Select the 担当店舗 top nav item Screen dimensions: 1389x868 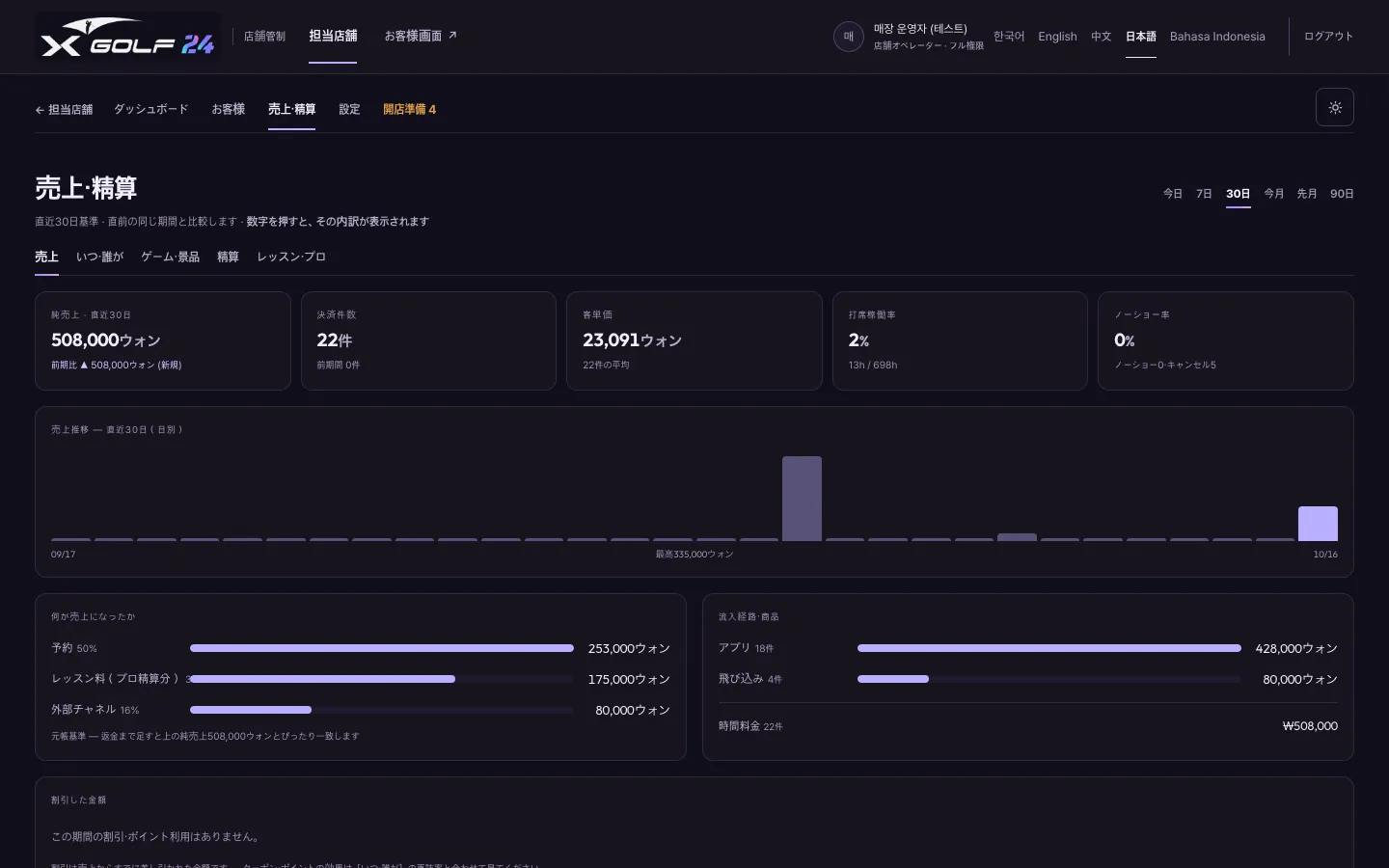pyautogui.click(x=333, y=37)
